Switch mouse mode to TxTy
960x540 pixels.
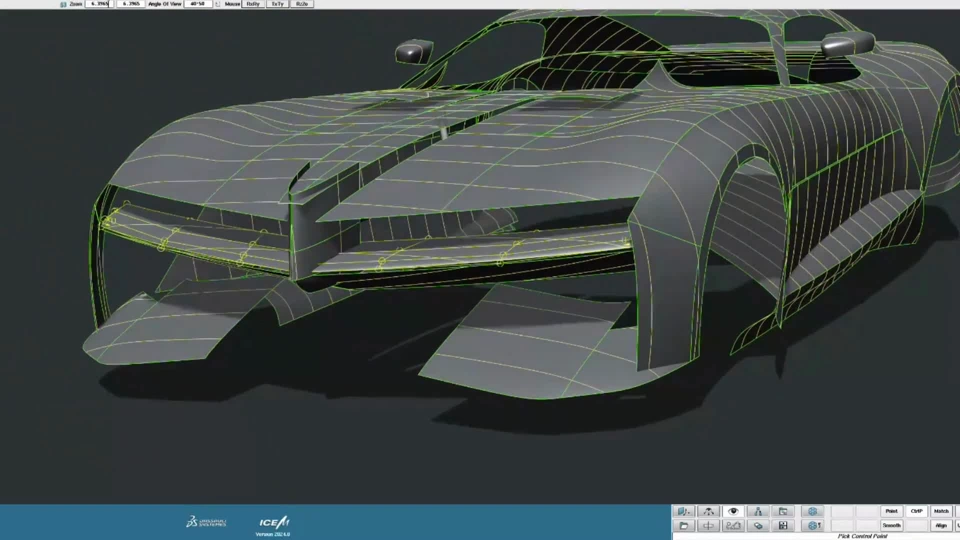(x=278, y=4)
